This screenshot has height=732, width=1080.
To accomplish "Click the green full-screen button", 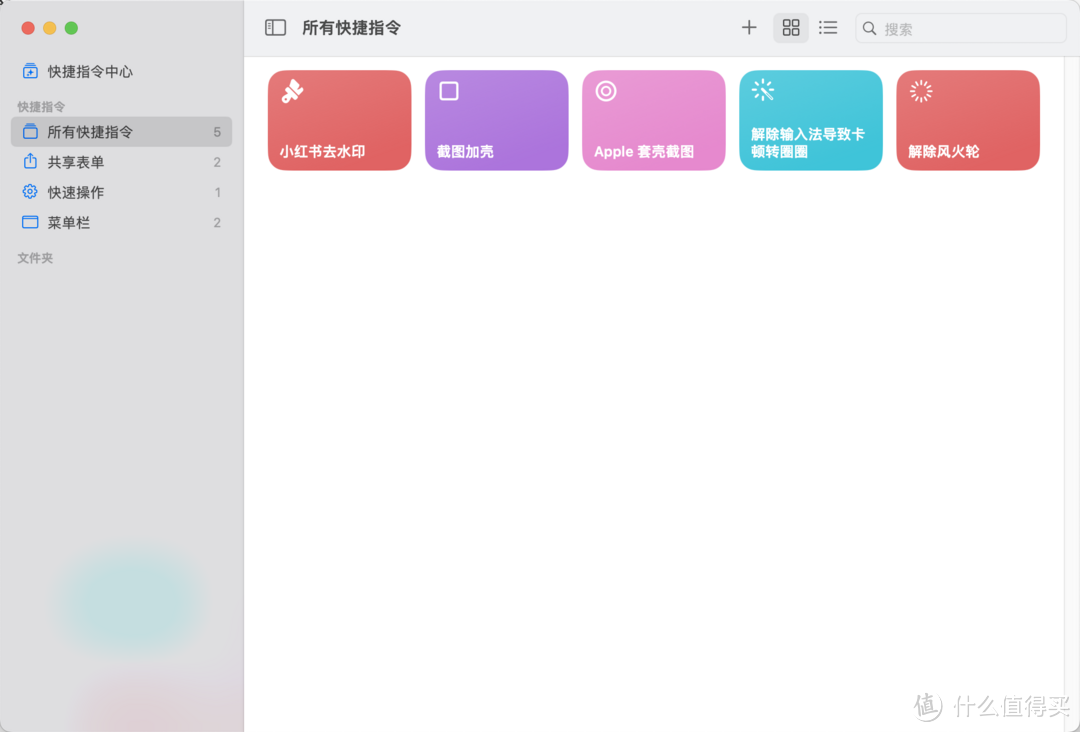I will (71, 28).
